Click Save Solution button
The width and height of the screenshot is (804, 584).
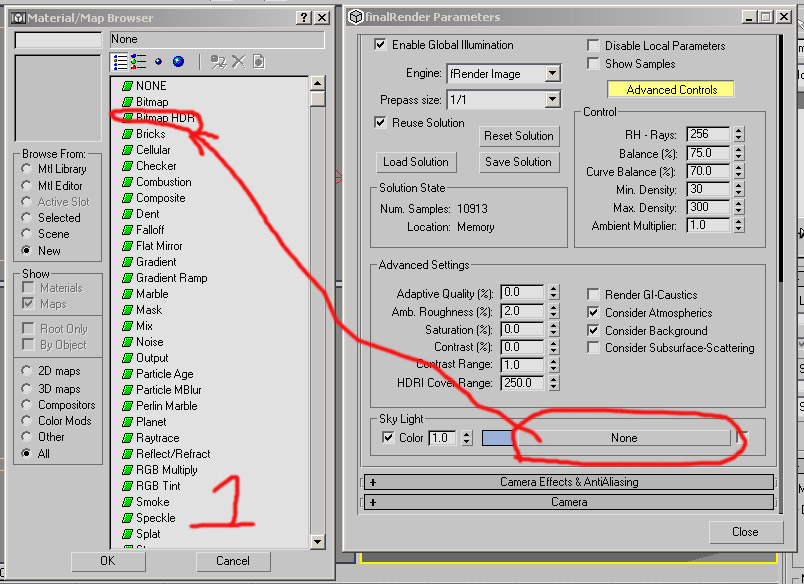click(x=519, y=162)
